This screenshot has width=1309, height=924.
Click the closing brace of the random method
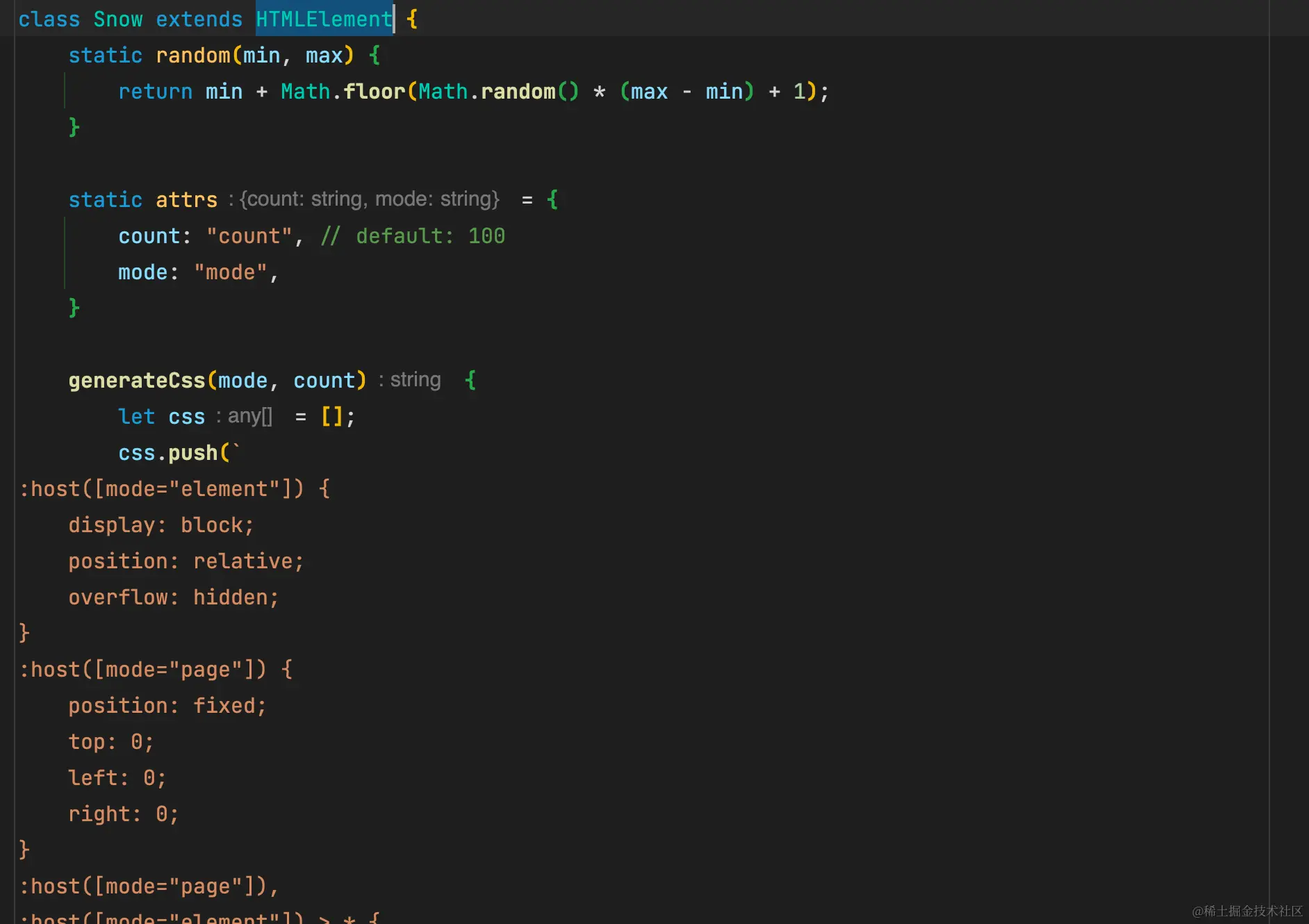coord(74,127)
